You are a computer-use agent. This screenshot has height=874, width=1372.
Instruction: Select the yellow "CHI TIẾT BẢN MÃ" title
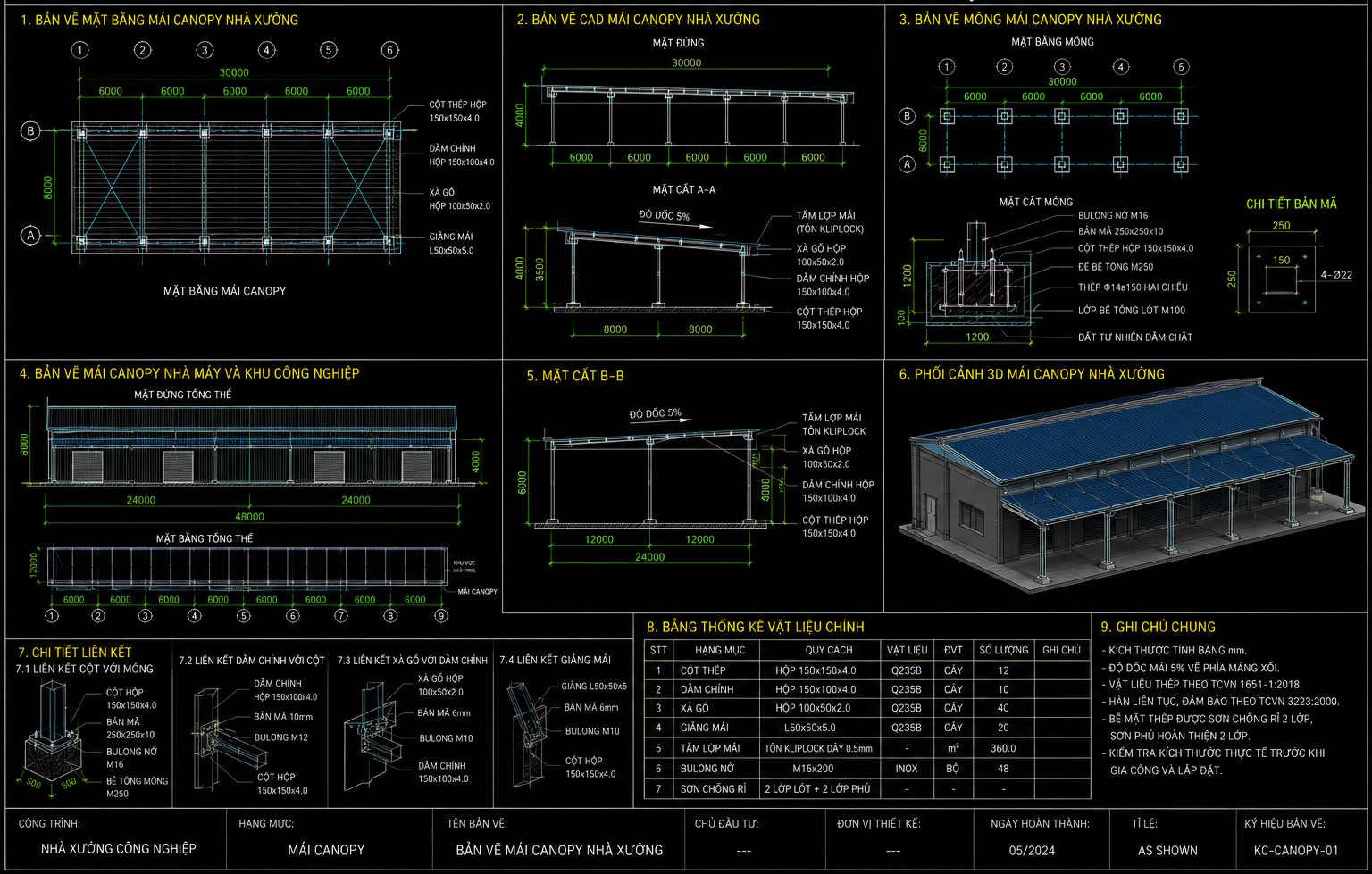pyautogui.click(x=1292, y=204)
